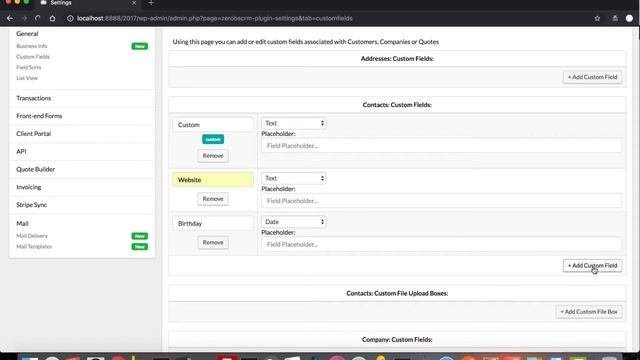Image resolution: width=640 pixels, height=360 pixels.
Task: Open the Transactions settings section
Action: pyautogui.click(x=33, y=98)
